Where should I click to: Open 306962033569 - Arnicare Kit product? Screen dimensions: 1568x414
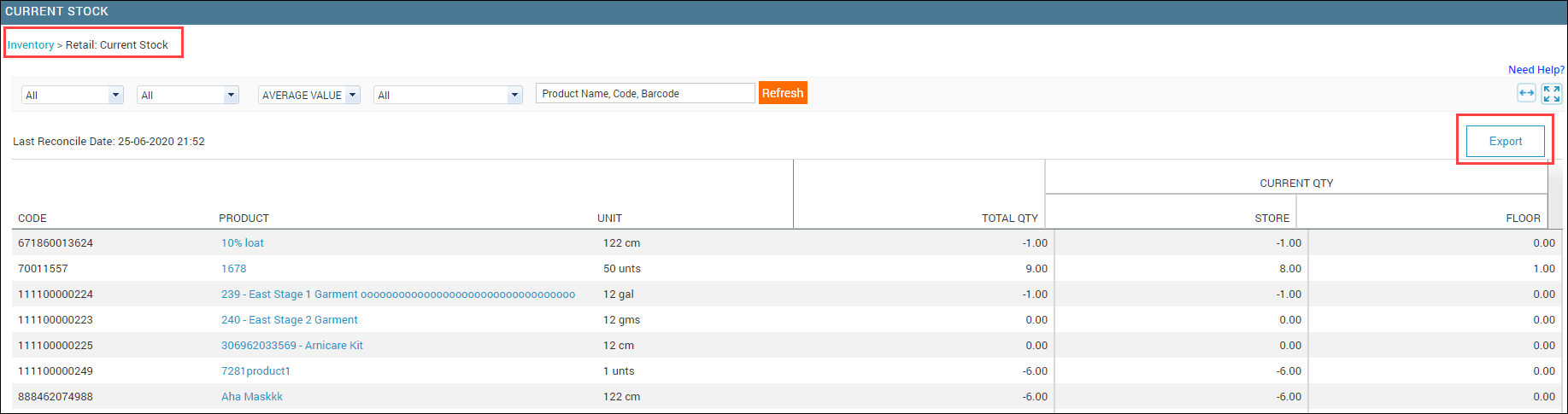(x=292, y=346)
